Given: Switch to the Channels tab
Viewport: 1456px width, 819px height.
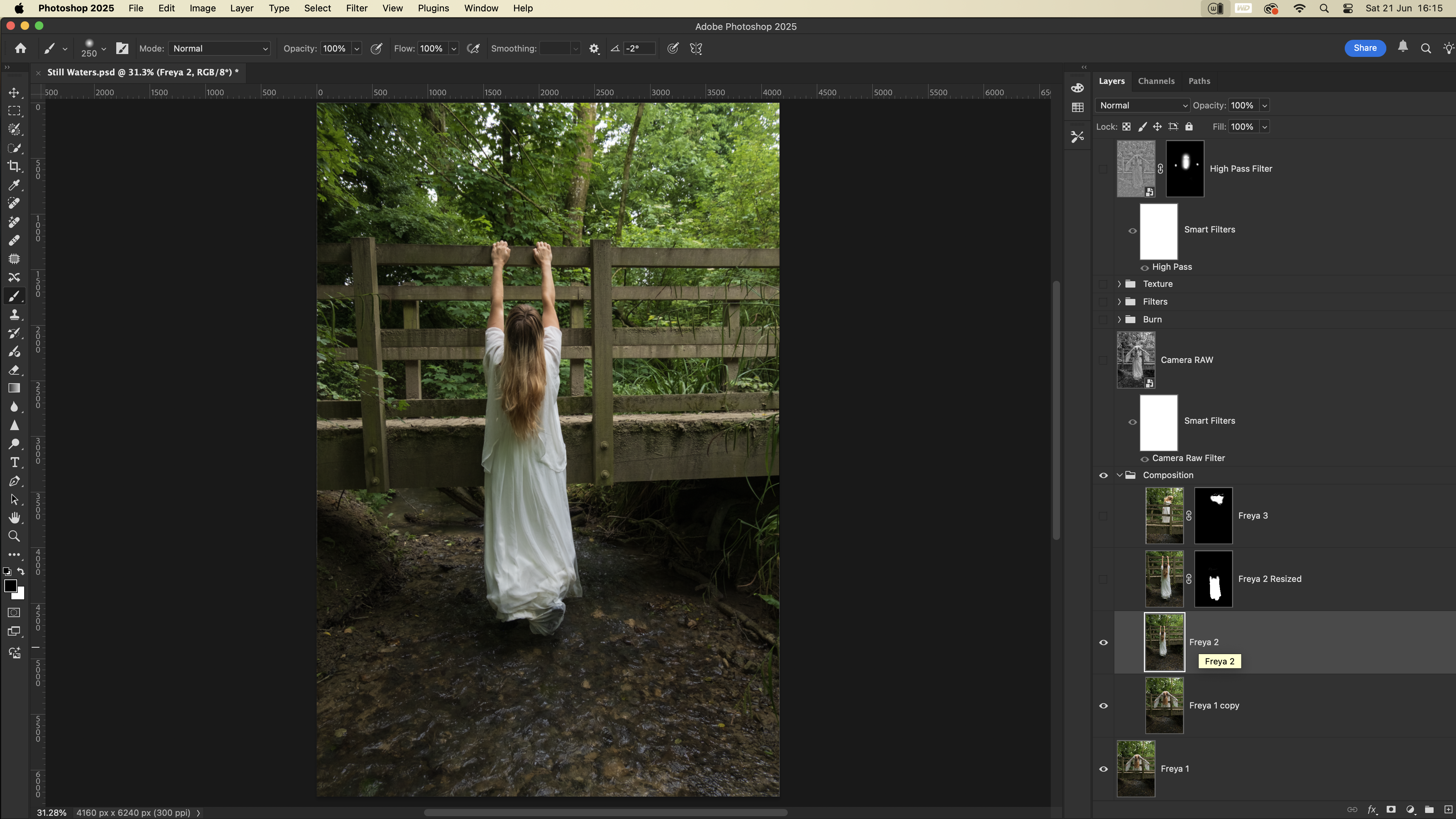Looking at the screenshot, I should coord(1156,81).
